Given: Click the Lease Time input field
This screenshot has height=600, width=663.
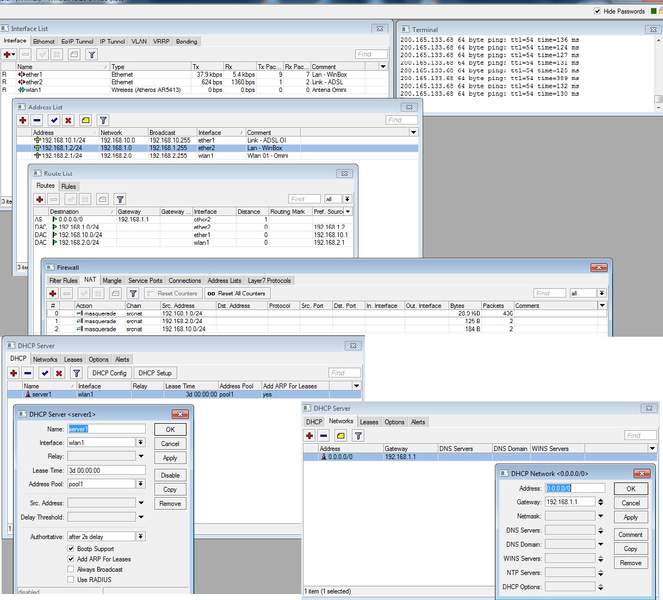Looking at the screenshot, I should (x=106, y=470).
